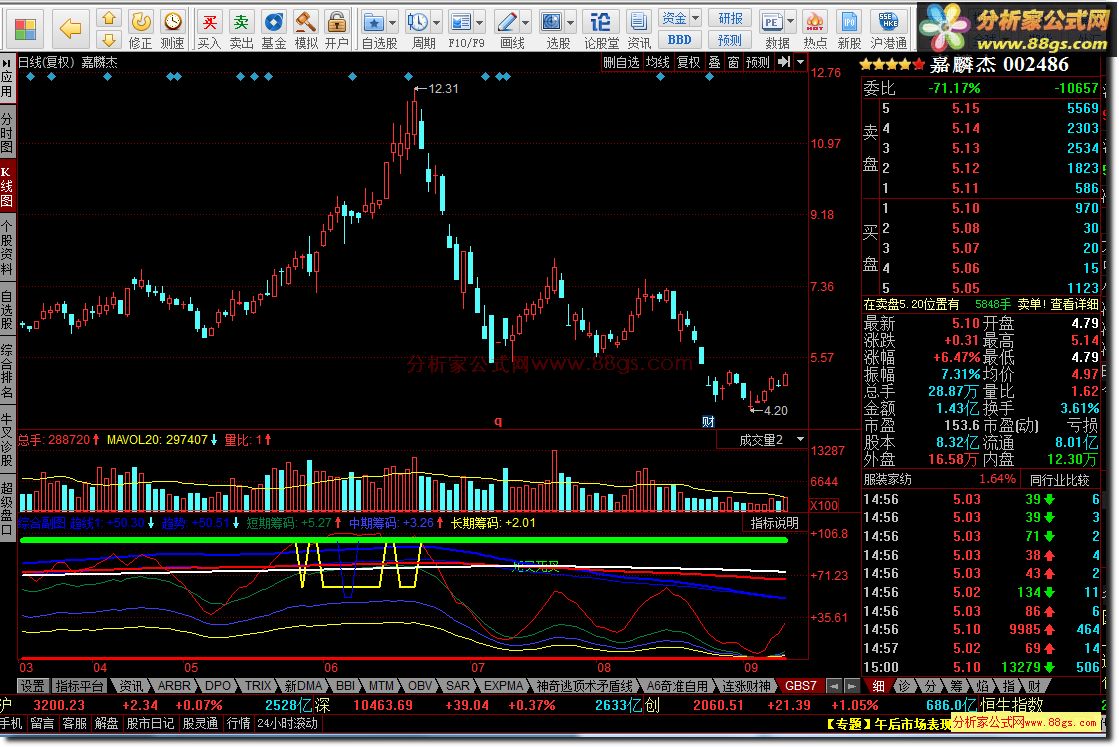Open the F10/F9 info icon
The width and height of the screenshot is (1119, 747).
(x=461, y=22)
